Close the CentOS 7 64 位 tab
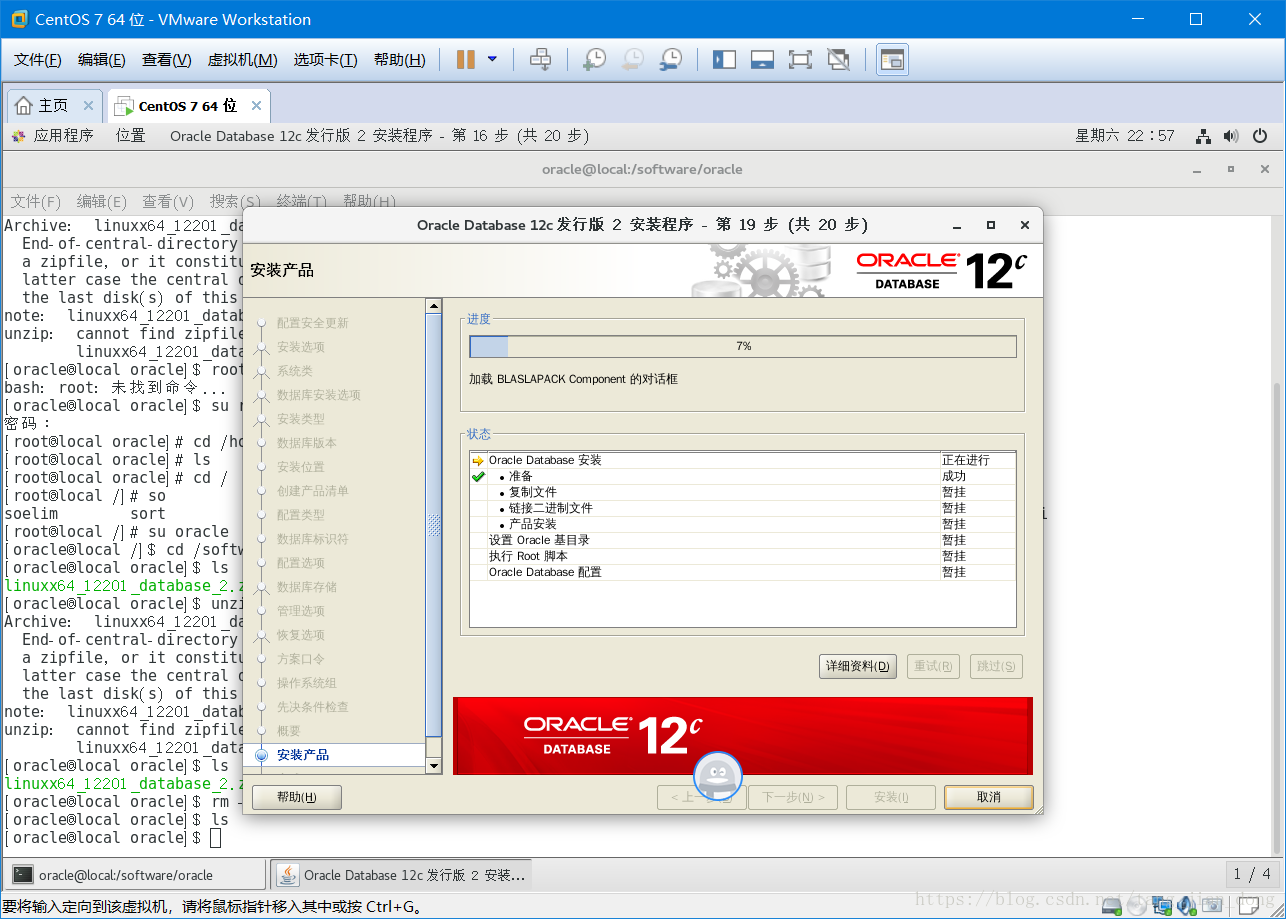Screen dimensions: 1286x919 coord(256,106)
